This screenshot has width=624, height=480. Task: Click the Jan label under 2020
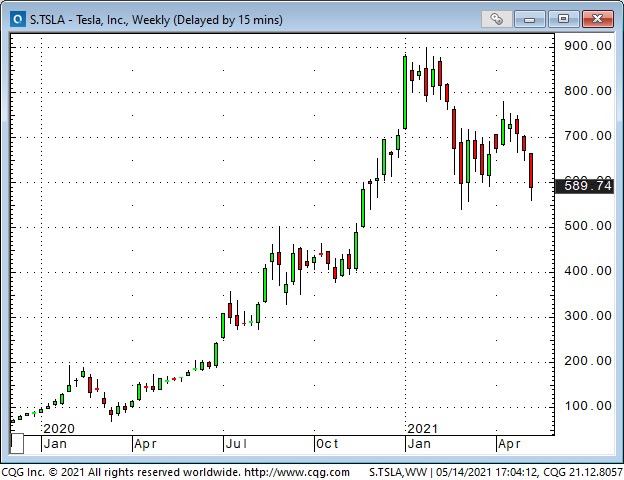click(55, 443)
